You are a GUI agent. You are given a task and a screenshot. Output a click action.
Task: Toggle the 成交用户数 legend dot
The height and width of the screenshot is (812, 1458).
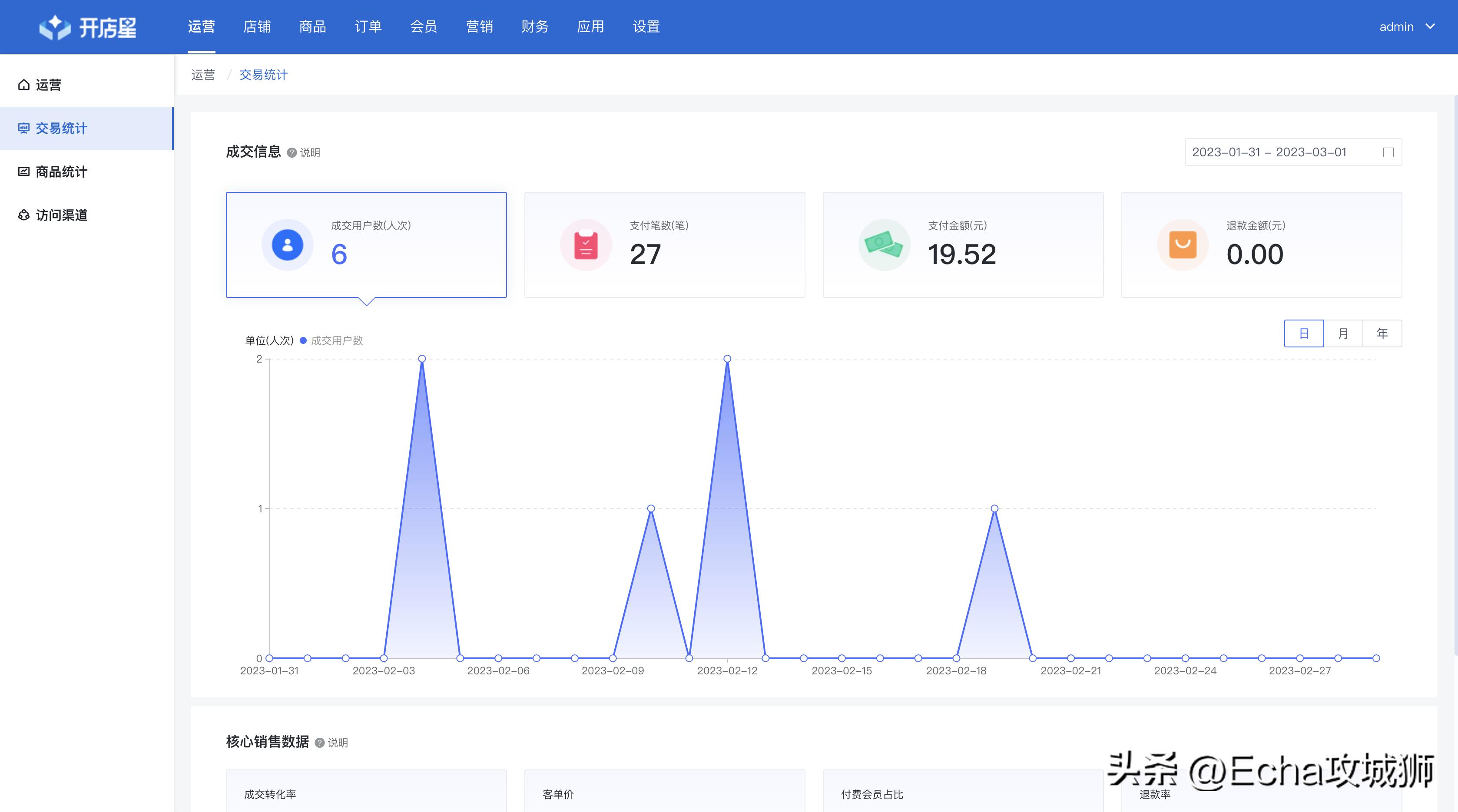303,340
